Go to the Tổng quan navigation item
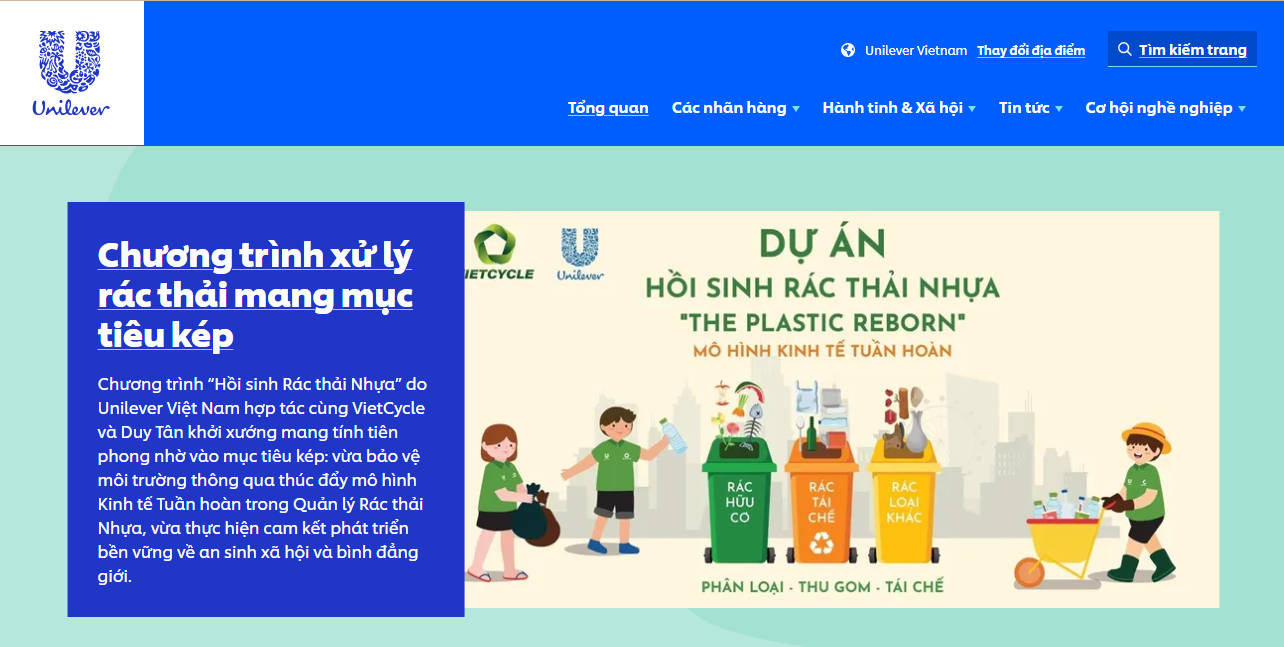1284x647 pixels. click(x=608, y=108)
